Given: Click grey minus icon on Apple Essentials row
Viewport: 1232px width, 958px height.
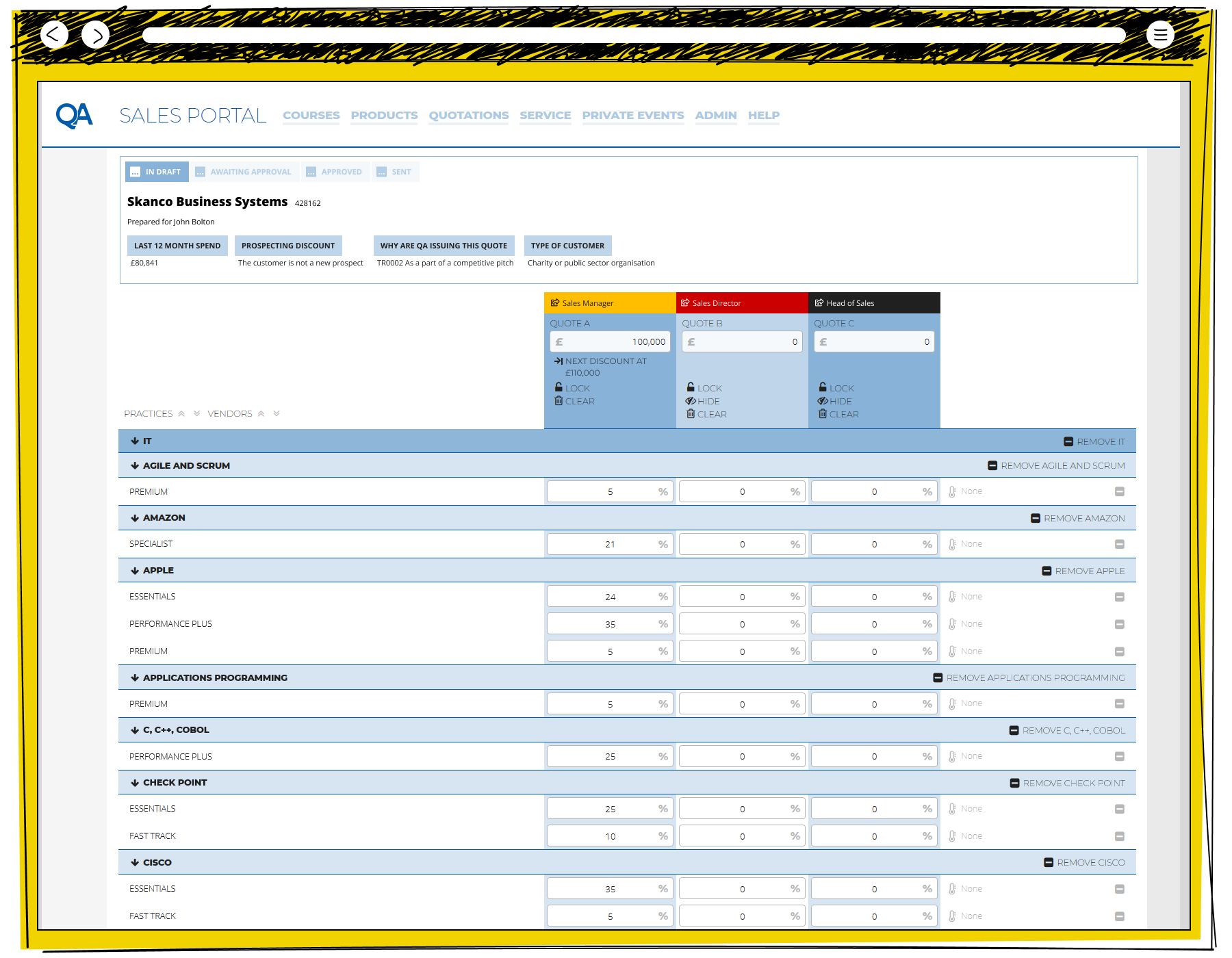Looking at the screenshot, I should tap(1120, 597).
